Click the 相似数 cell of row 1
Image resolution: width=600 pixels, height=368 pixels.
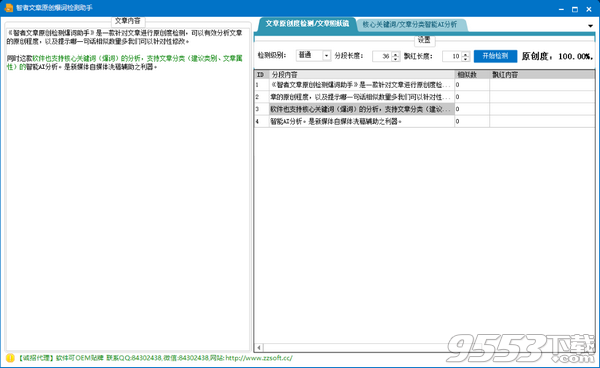coord(472,85)
